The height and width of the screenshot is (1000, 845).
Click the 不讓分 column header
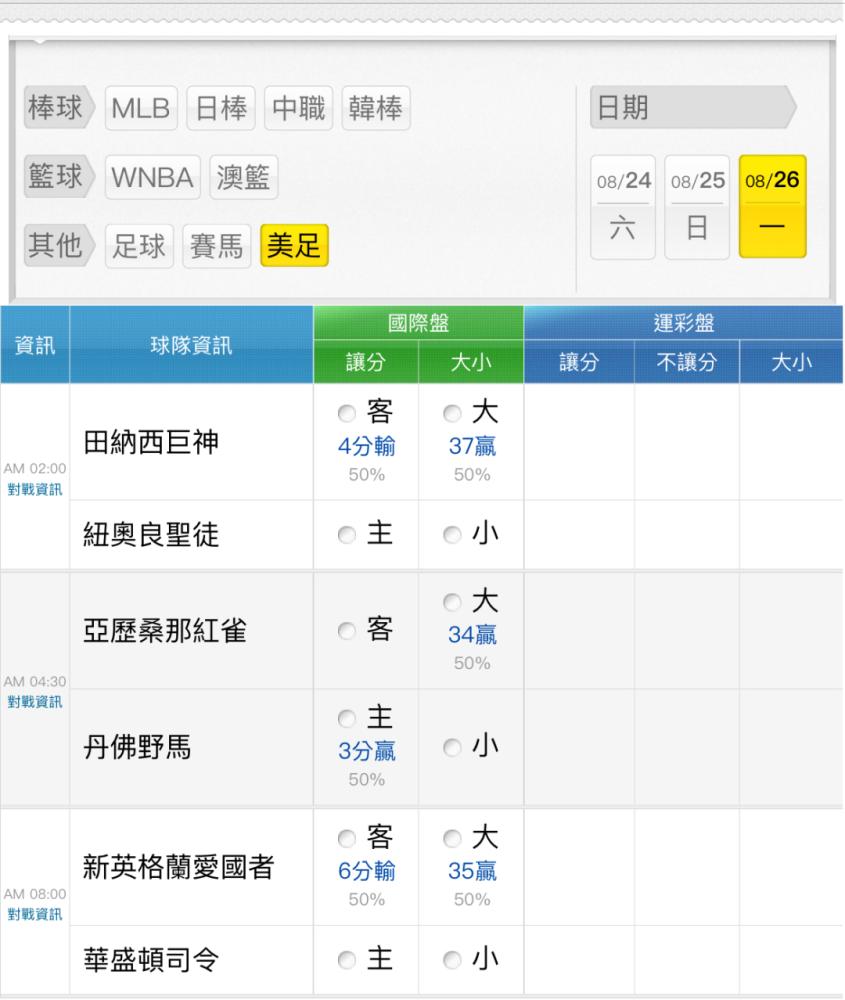pyautogui.click(x=687, y=362)
